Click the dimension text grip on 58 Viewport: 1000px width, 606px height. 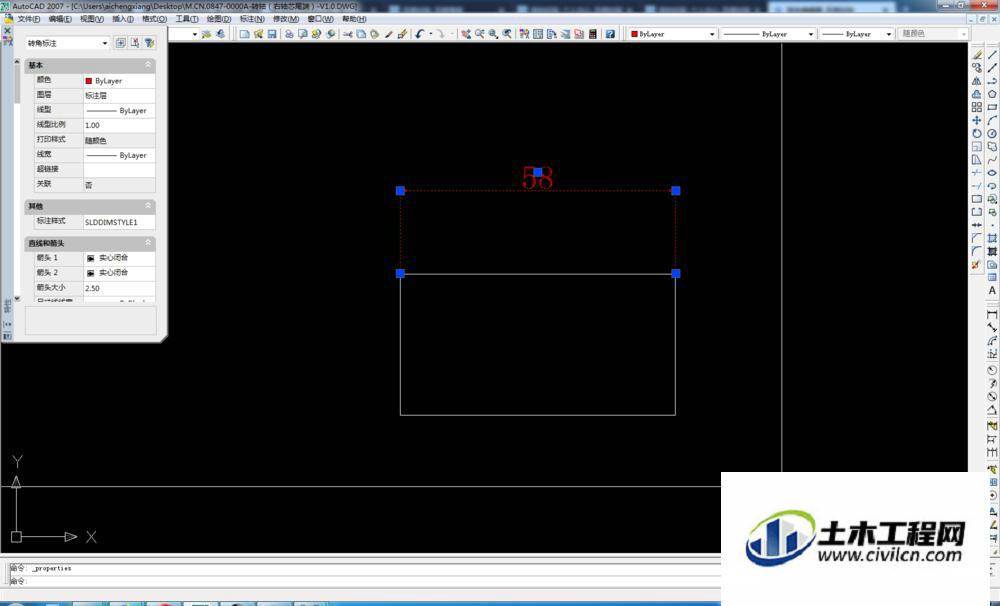pos(538,172)
